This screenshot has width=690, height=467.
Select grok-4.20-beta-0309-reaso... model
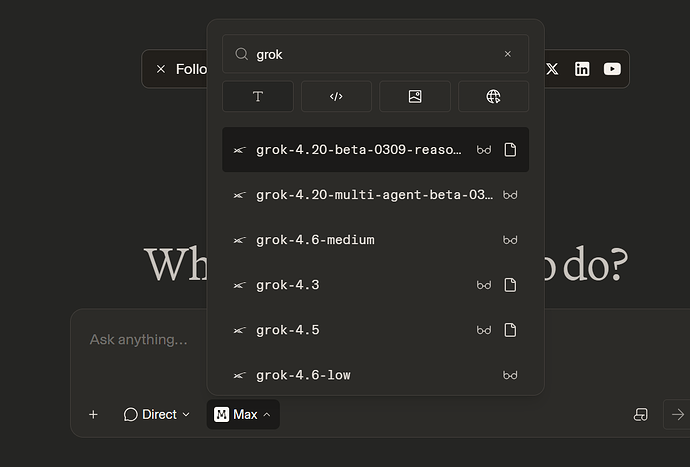click(375, 150)
